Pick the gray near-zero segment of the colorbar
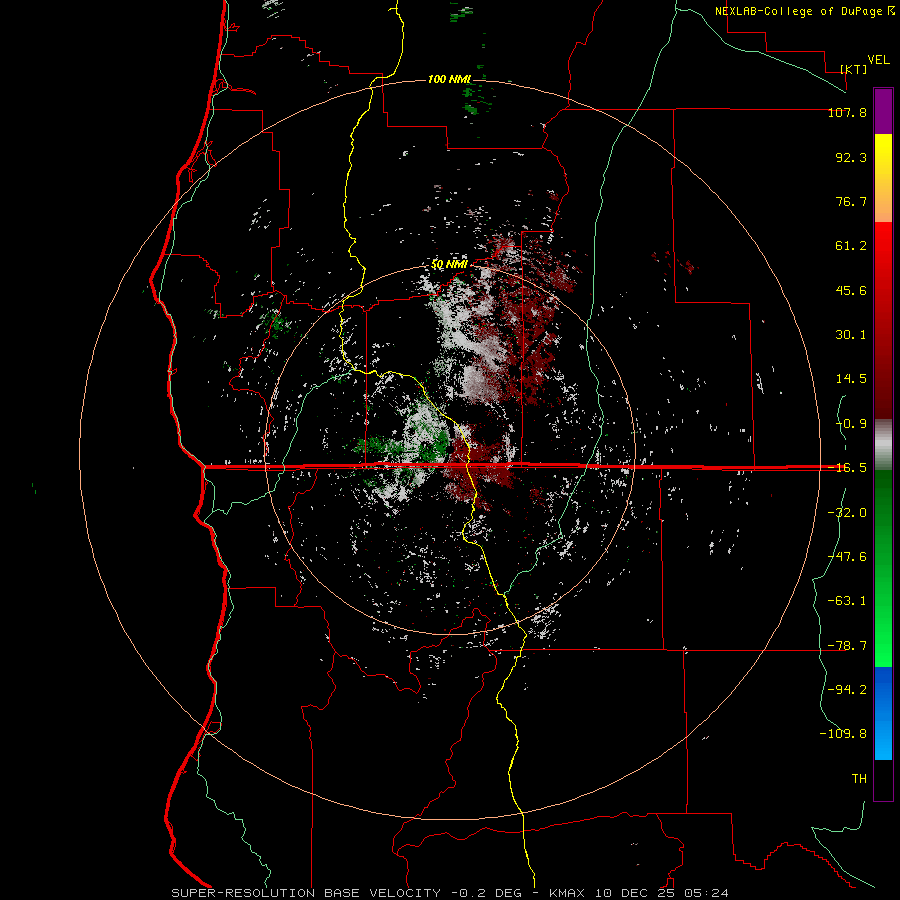This screenshot has height=900, width=900. [x=883, y=445]
